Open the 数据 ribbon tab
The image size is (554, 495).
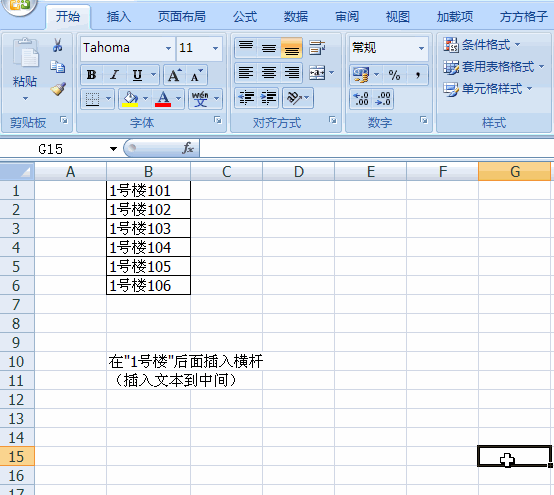coord(296,17)
